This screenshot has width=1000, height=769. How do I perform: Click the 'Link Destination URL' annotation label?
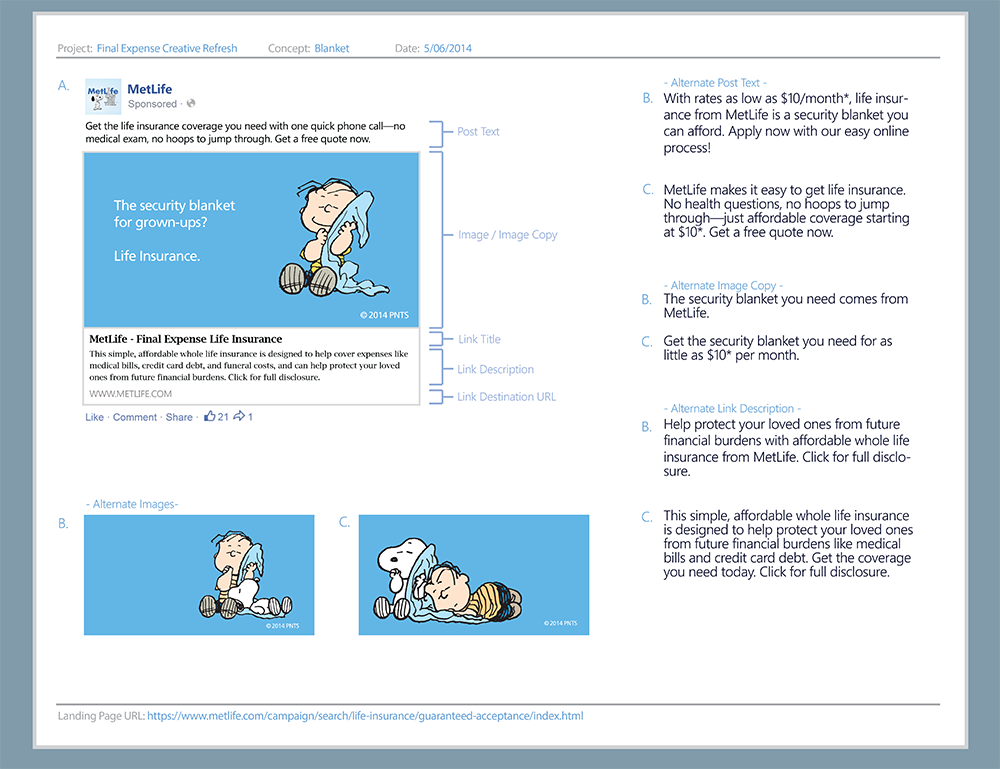click(506, 397)
